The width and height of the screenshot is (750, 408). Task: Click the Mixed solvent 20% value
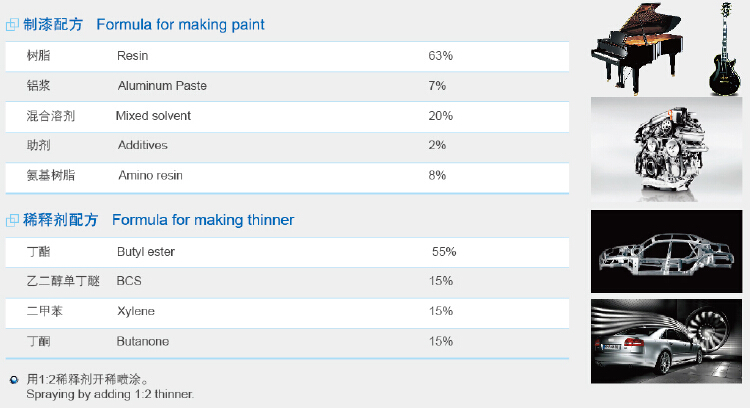click(x=440, y=116)
